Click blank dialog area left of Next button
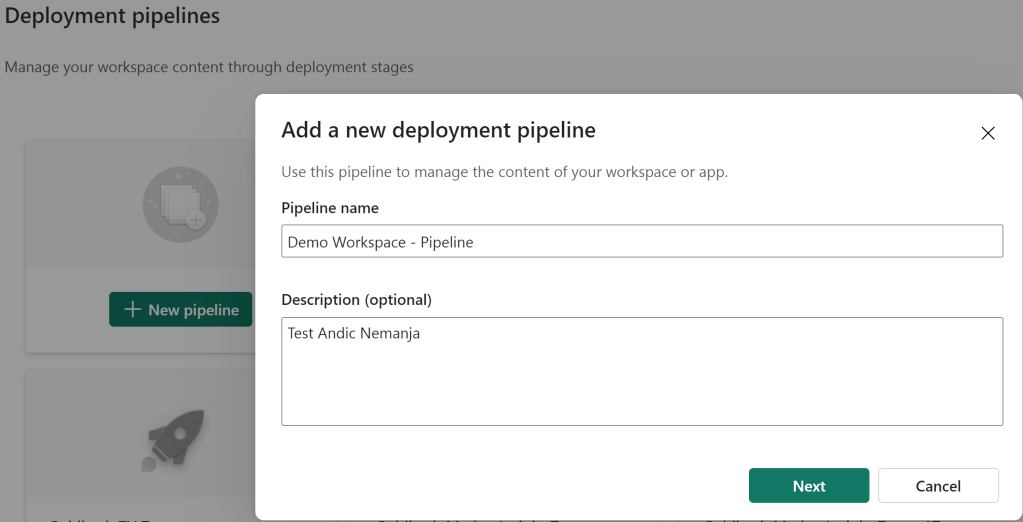The height and width of the screenshot is (522, 1023). coord(500,486)
